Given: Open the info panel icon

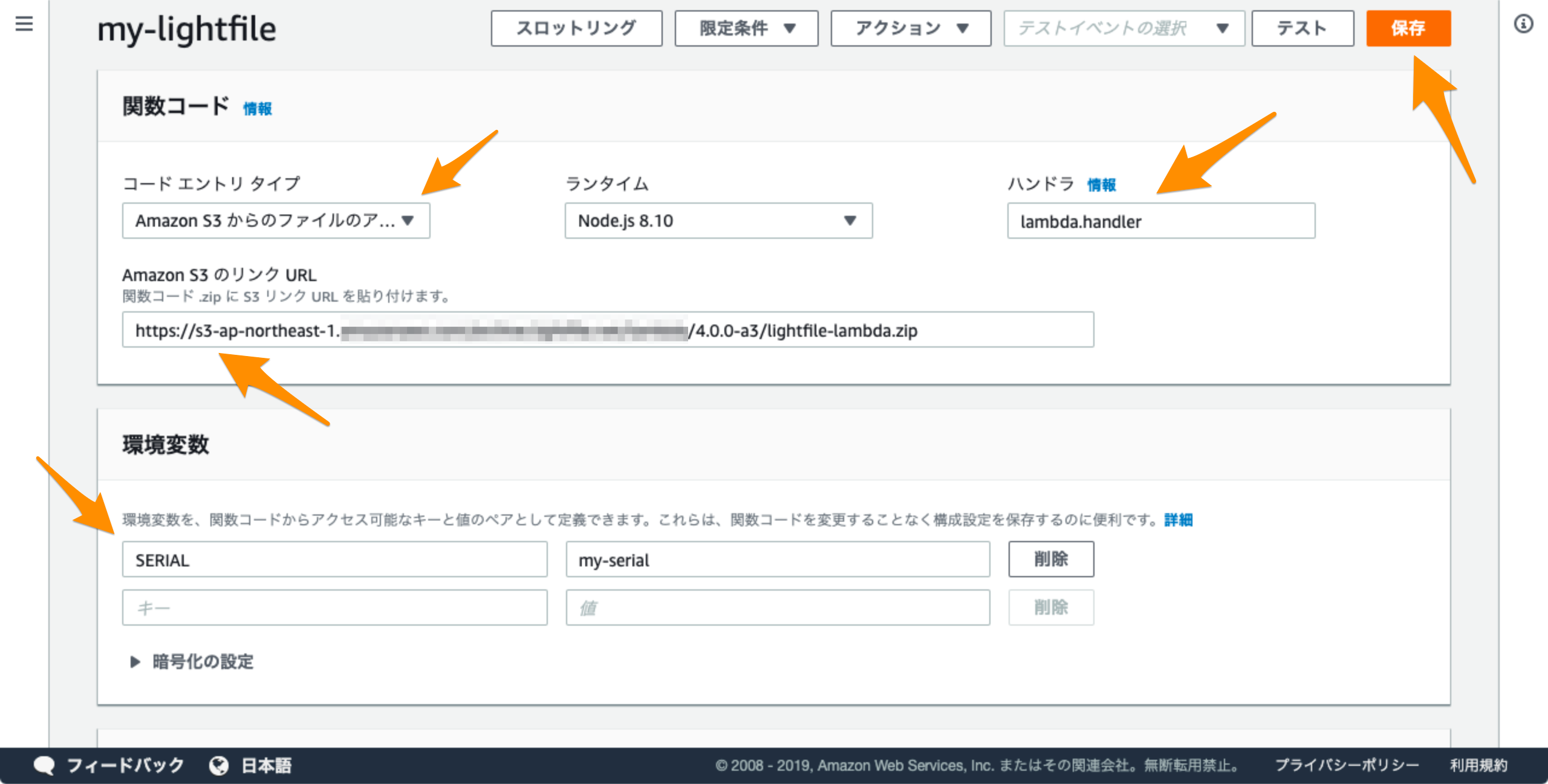Looking at the screenshot, I should (1523, 24).
